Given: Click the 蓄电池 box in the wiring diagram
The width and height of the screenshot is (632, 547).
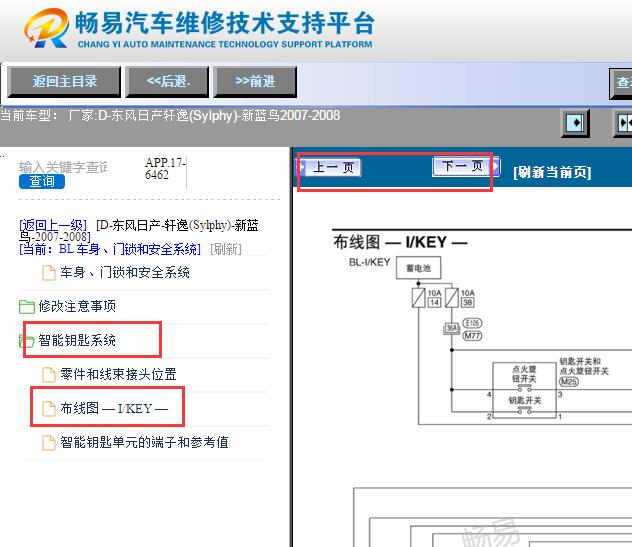Looking at the screenshot, I should point(418,268).
